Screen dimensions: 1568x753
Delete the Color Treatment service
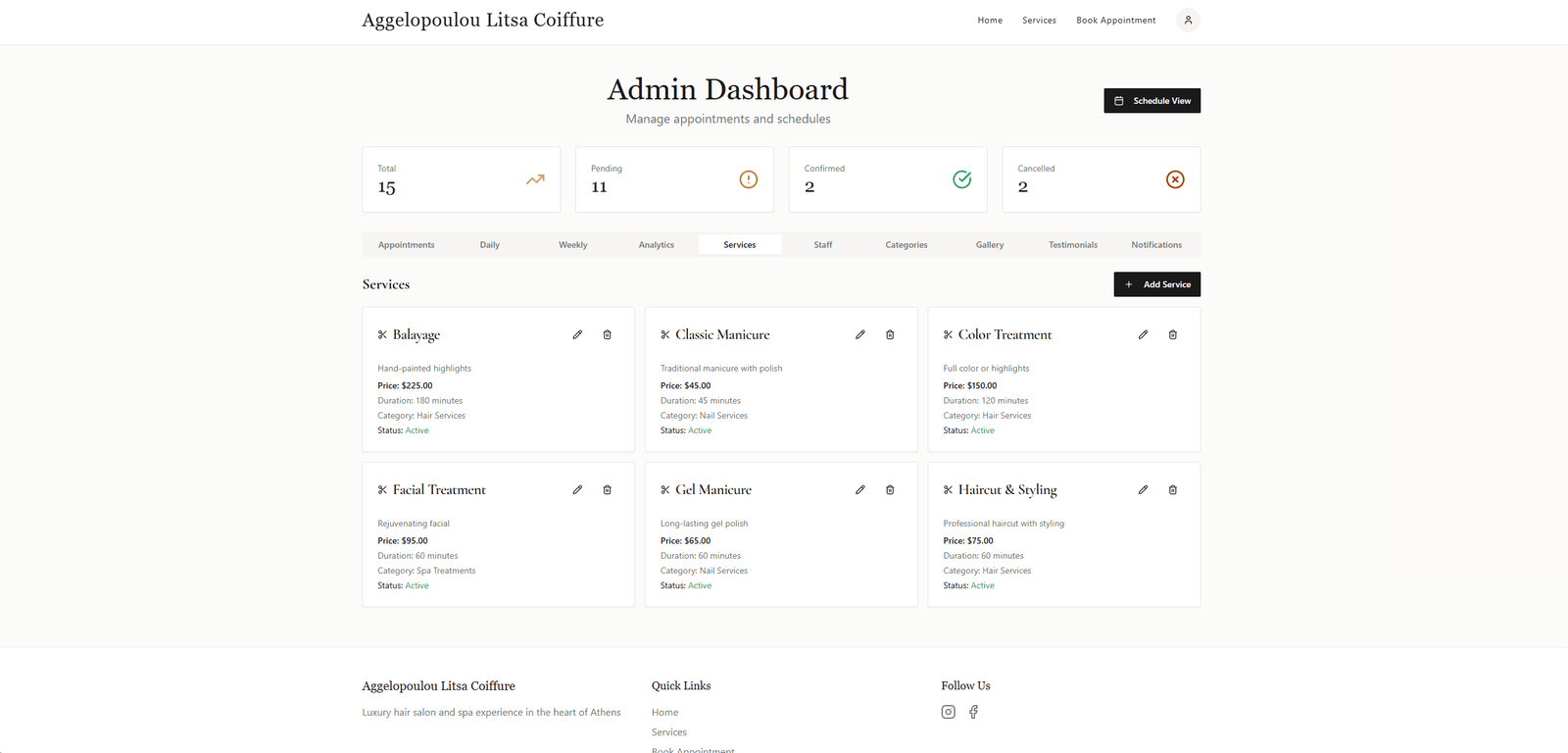(1172, 335)
